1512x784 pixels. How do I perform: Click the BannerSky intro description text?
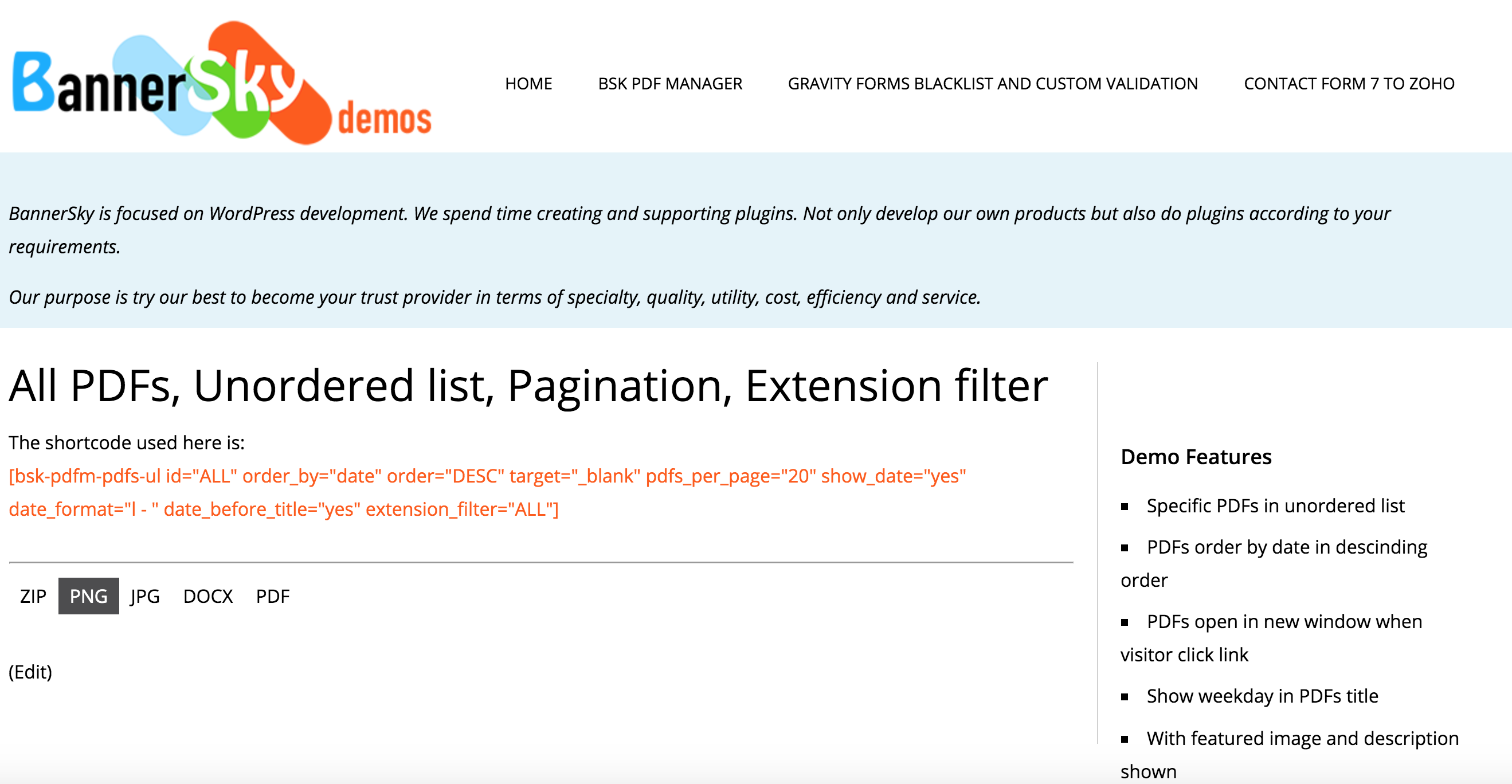click(699, 214)
